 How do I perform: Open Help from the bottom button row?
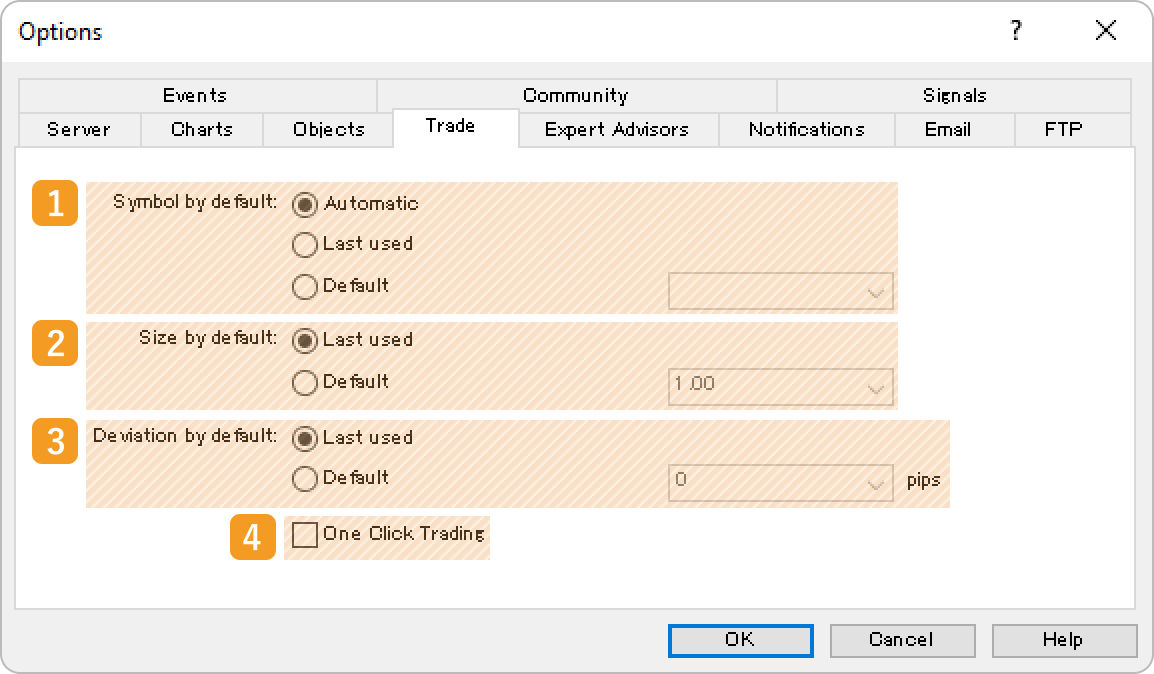click(x=1063, y=640)
